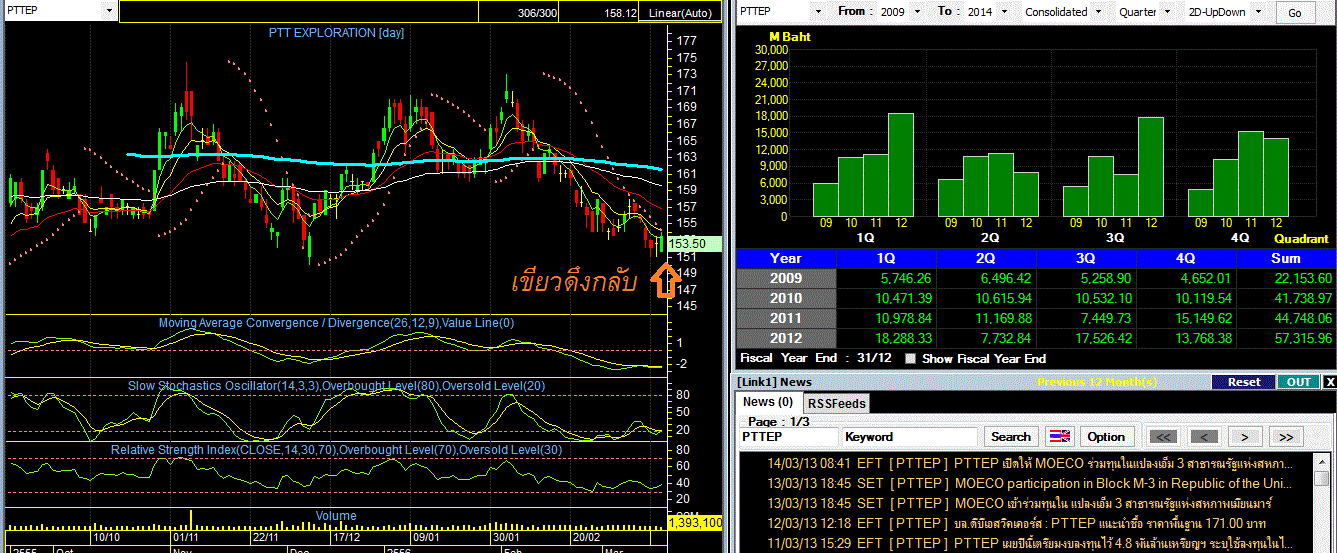The height and width of the screenshot is (553, 1337).
Task: Go to first news page (<<)
Action: tap(1162, 437)
